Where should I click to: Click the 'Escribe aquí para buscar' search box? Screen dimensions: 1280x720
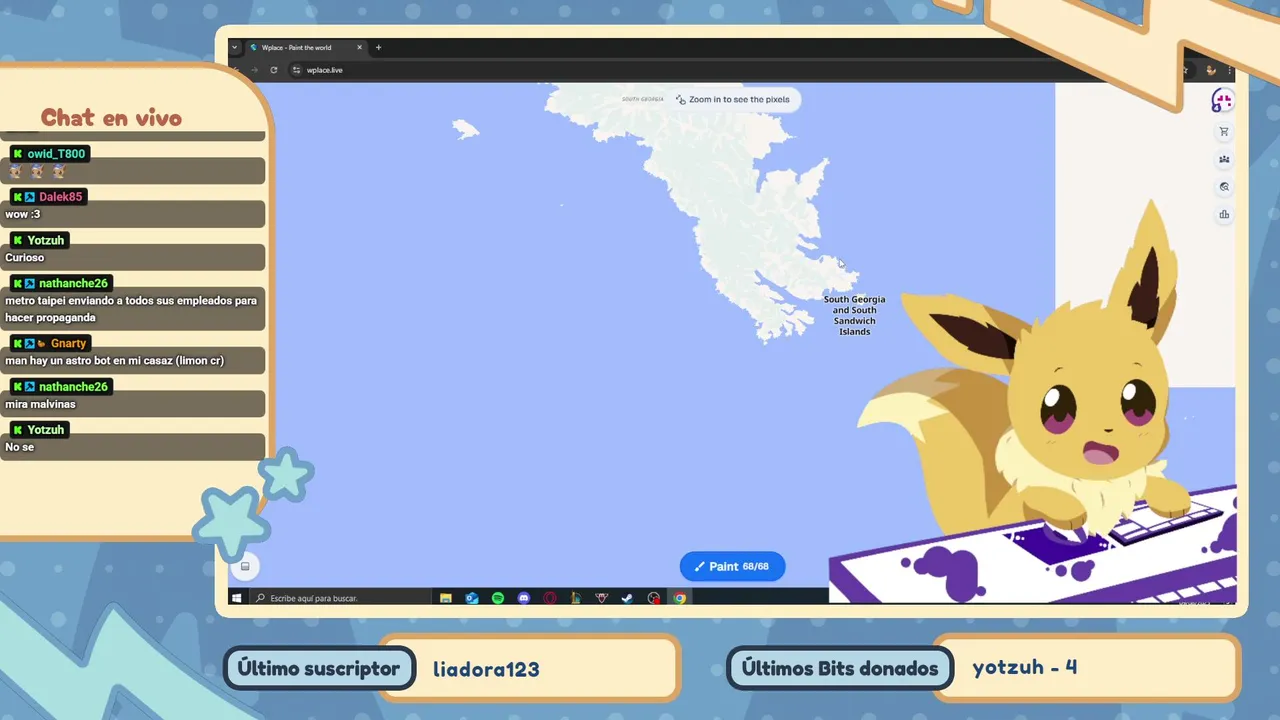pyautogui.click(x=340, y=598)
